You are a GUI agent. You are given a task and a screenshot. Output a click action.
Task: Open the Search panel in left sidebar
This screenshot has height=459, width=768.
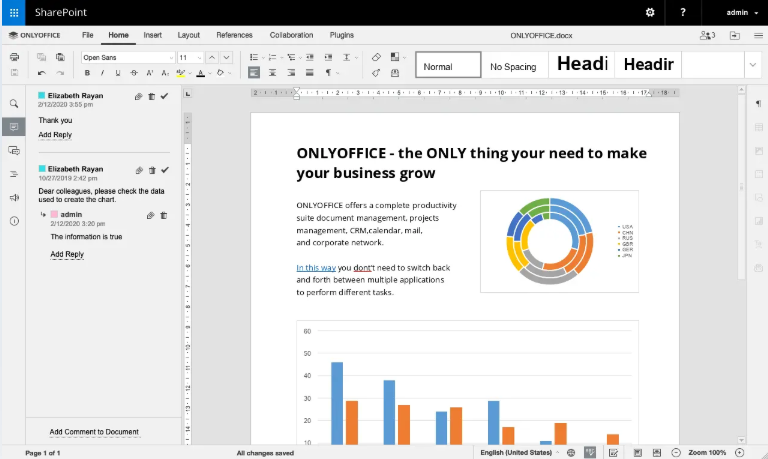click(14, 103)
